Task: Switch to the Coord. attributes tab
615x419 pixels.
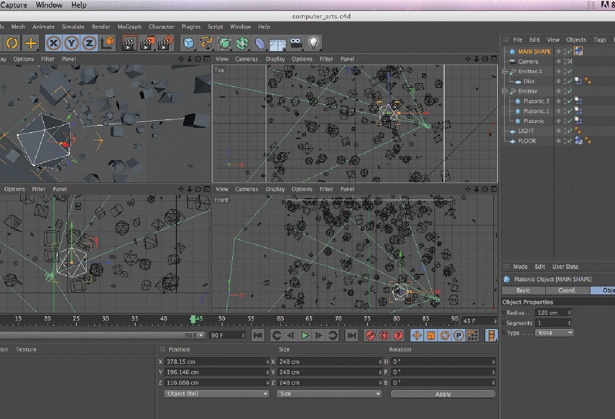Action: click(565, 290)
